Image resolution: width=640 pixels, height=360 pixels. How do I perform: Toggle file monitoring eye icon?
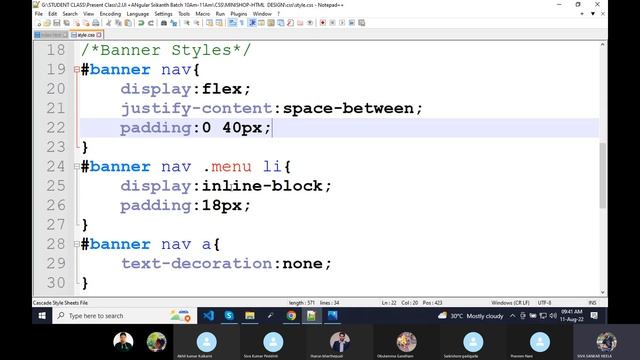[310, 23]
